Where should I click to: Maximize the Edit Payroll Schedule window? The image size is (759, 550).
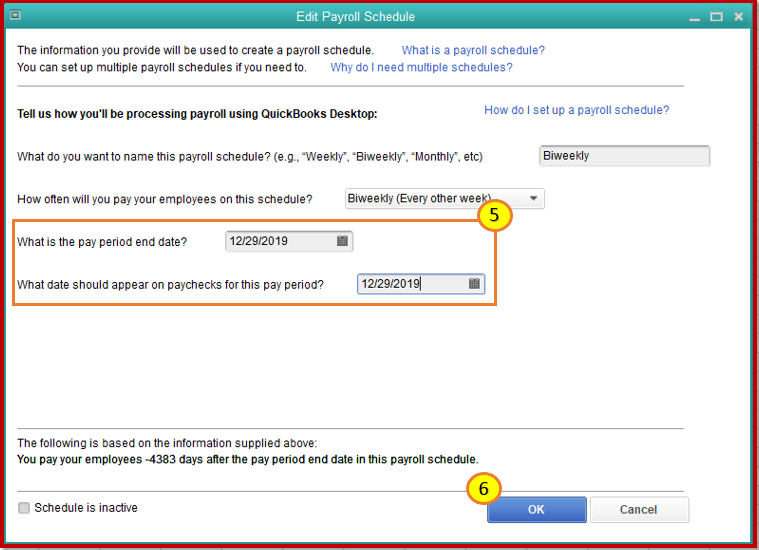click(x=716, y=17)
